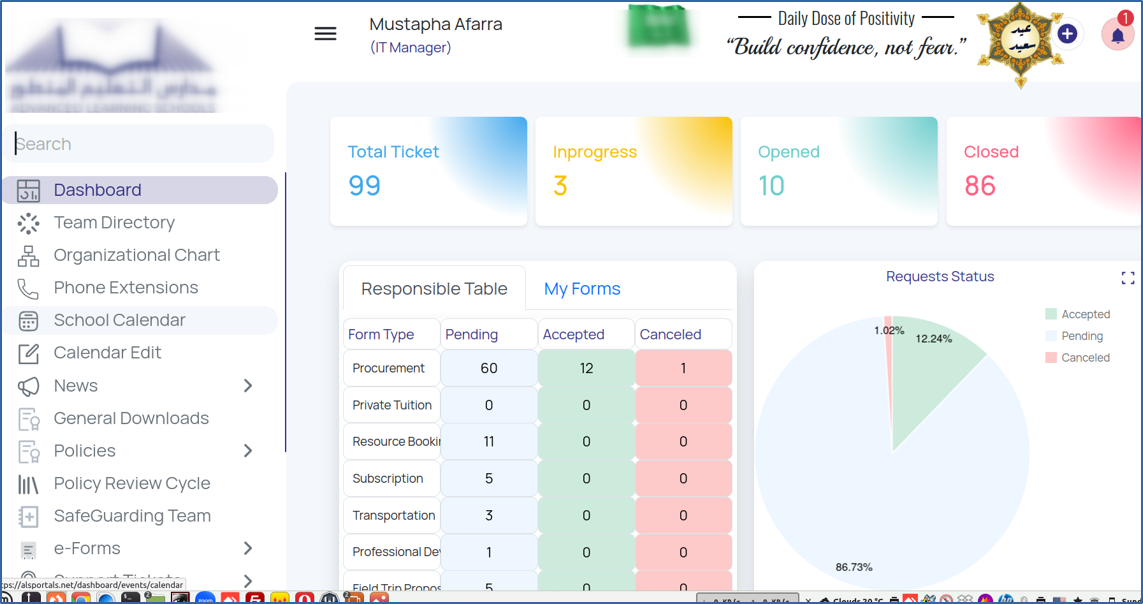The image size is (1143, 604).
Task: Select the Responsible Table tab
Action: click(x=434, y=289)
